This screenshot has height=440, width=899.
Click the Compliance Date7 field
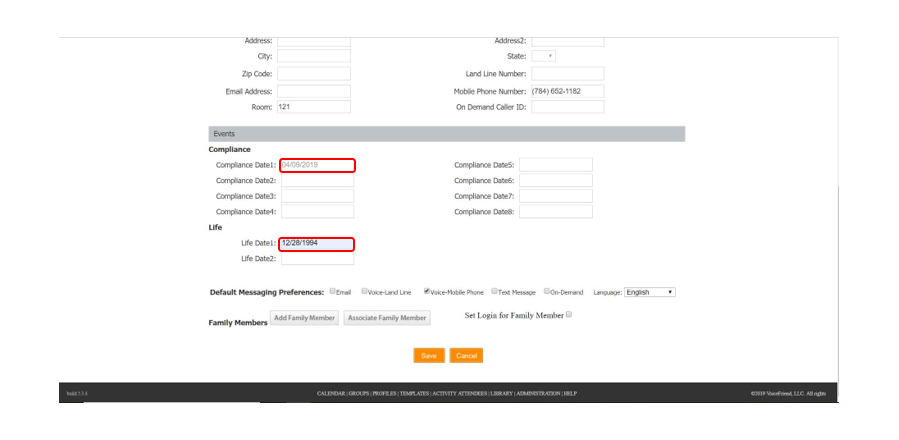556,196
